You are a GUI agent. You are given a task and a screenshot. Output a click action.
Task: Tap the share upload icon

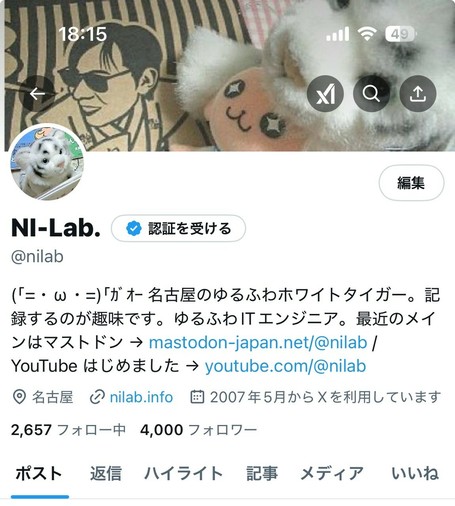pyautogui.click(x=418, y=94)
